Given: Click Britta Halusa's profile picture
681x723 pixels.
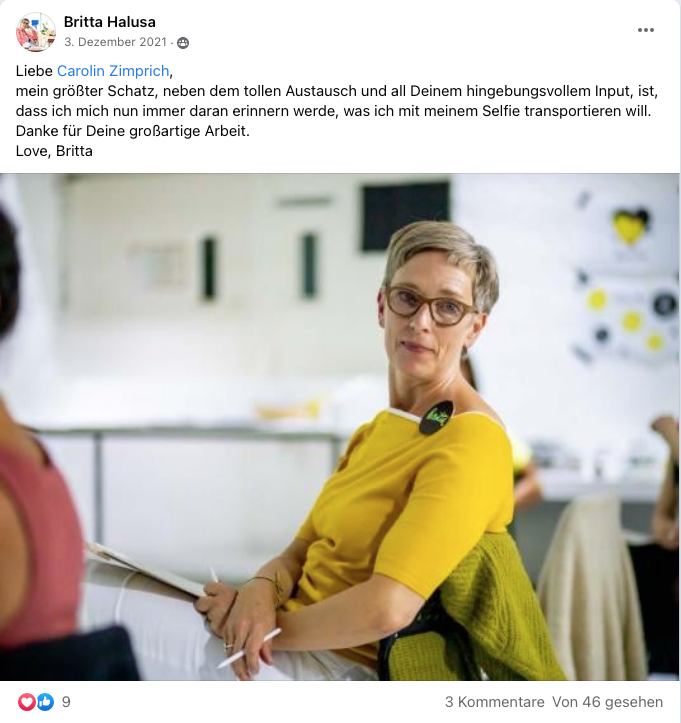Looking at the screenshot, I should pos(36,32).
